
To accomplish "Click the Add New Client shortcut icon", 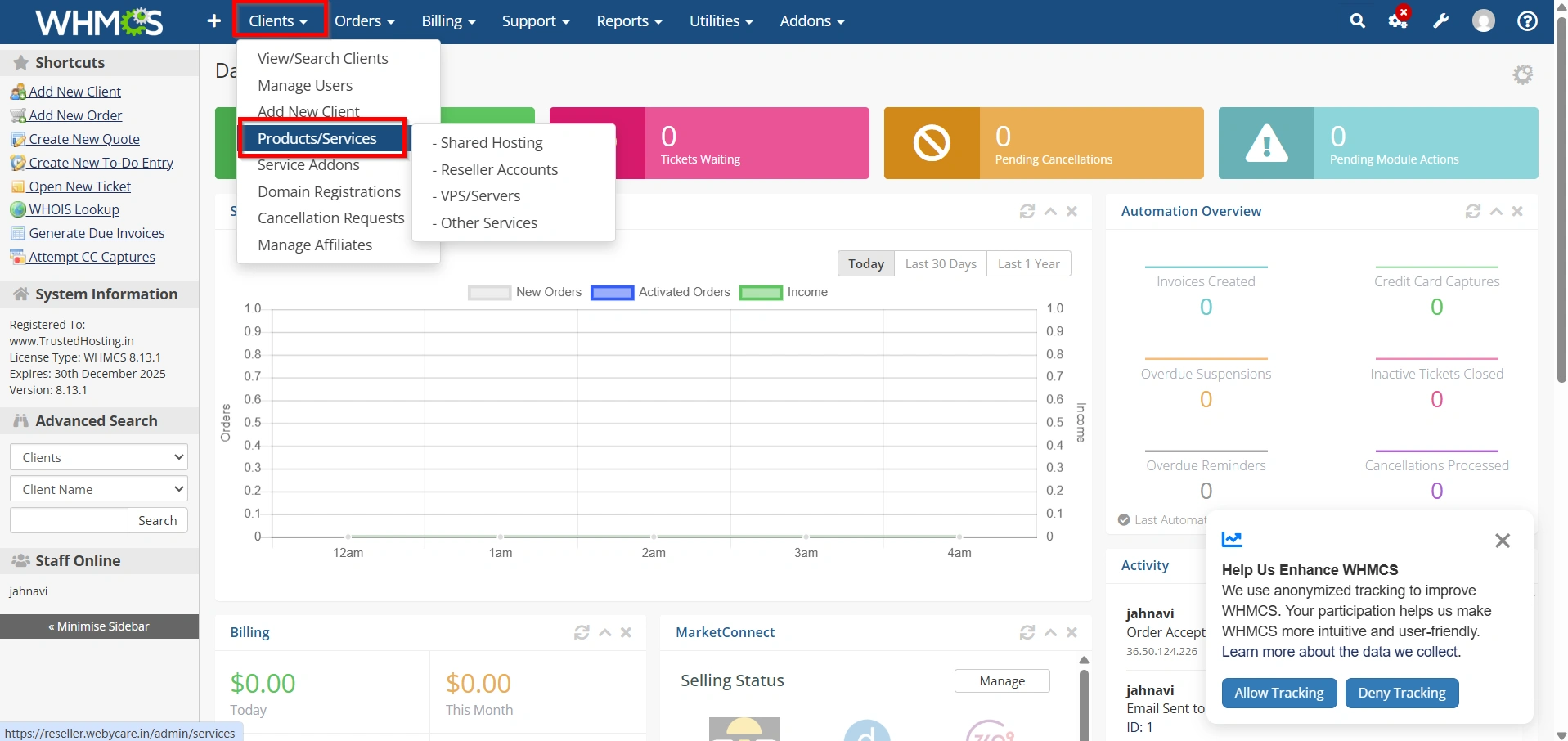I will (x=18, y=92).
